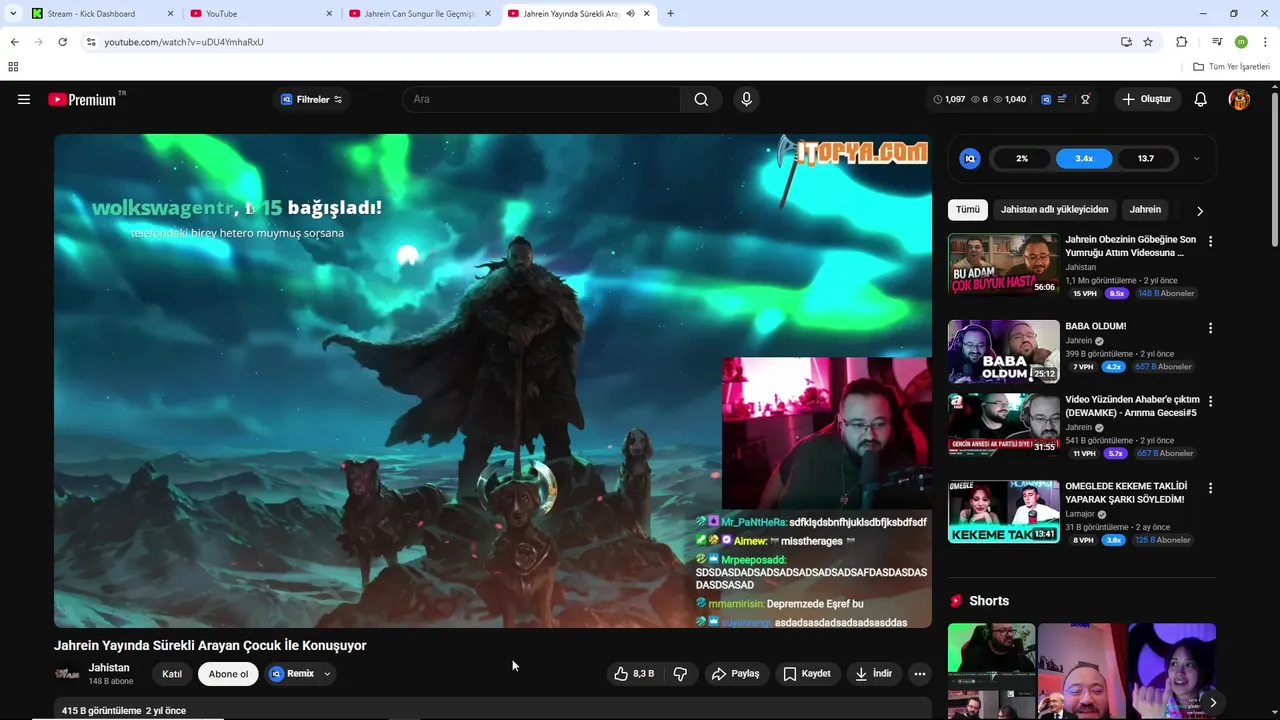Start voice search with microphone icon
The width and height of the screenshot is (1280, 720).
pyautogui.click(x=746, y=99)
